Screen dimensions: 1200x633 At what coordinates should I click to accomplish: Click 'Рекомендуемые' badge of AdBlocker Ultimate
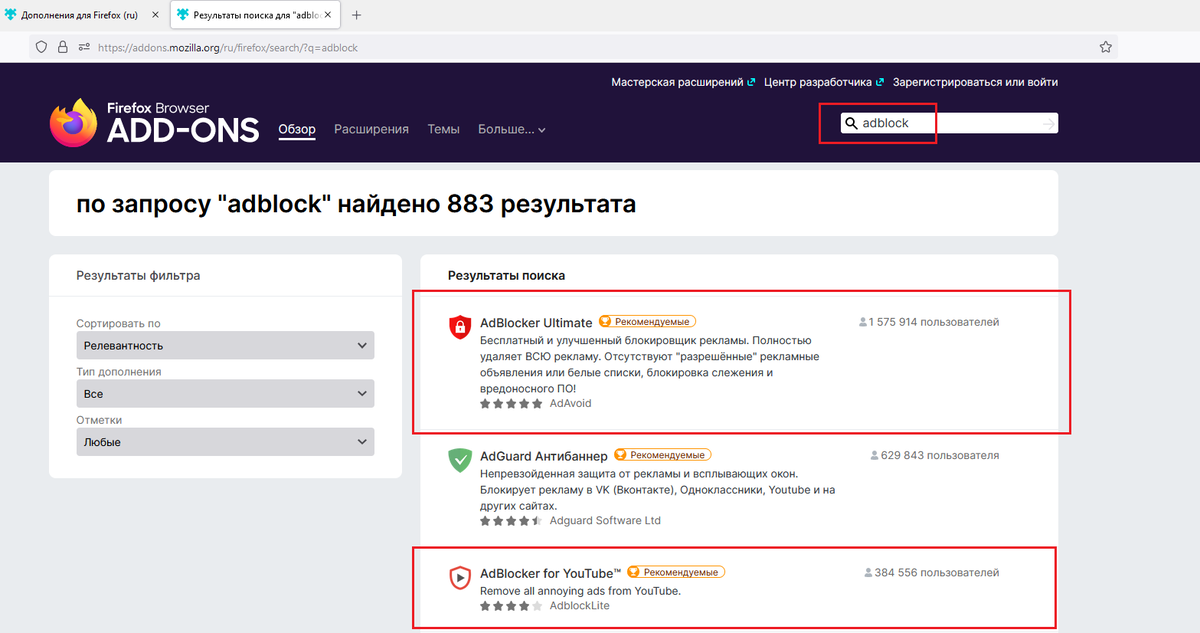(x=647, y=322)
